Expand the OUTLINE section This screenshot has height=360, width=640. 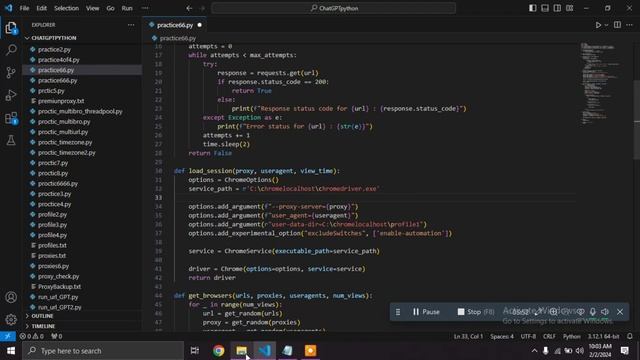42,316
